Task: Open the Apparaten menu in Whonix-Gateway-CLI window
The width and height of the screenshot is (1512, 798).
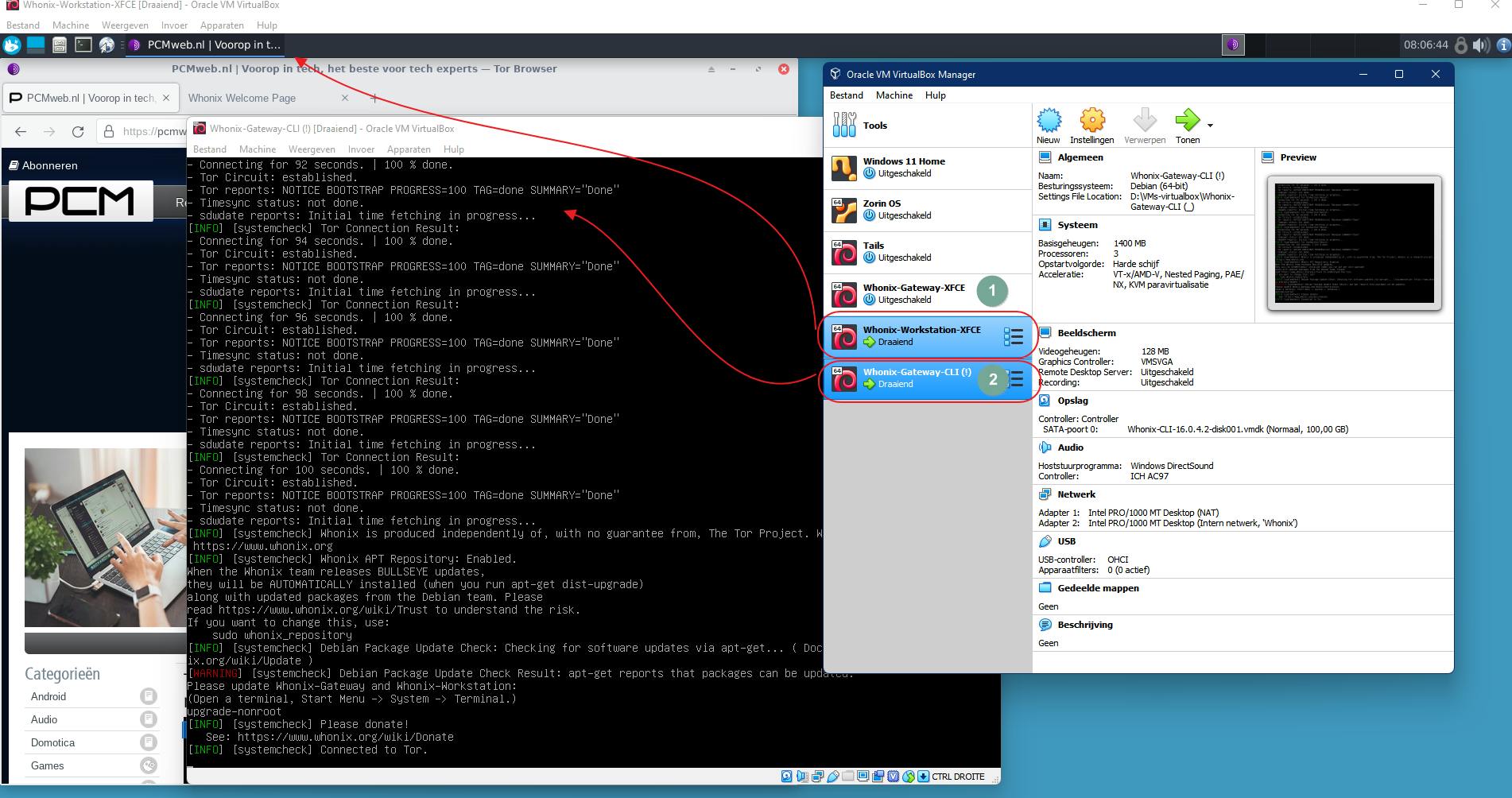Action: tap(409, 149)
